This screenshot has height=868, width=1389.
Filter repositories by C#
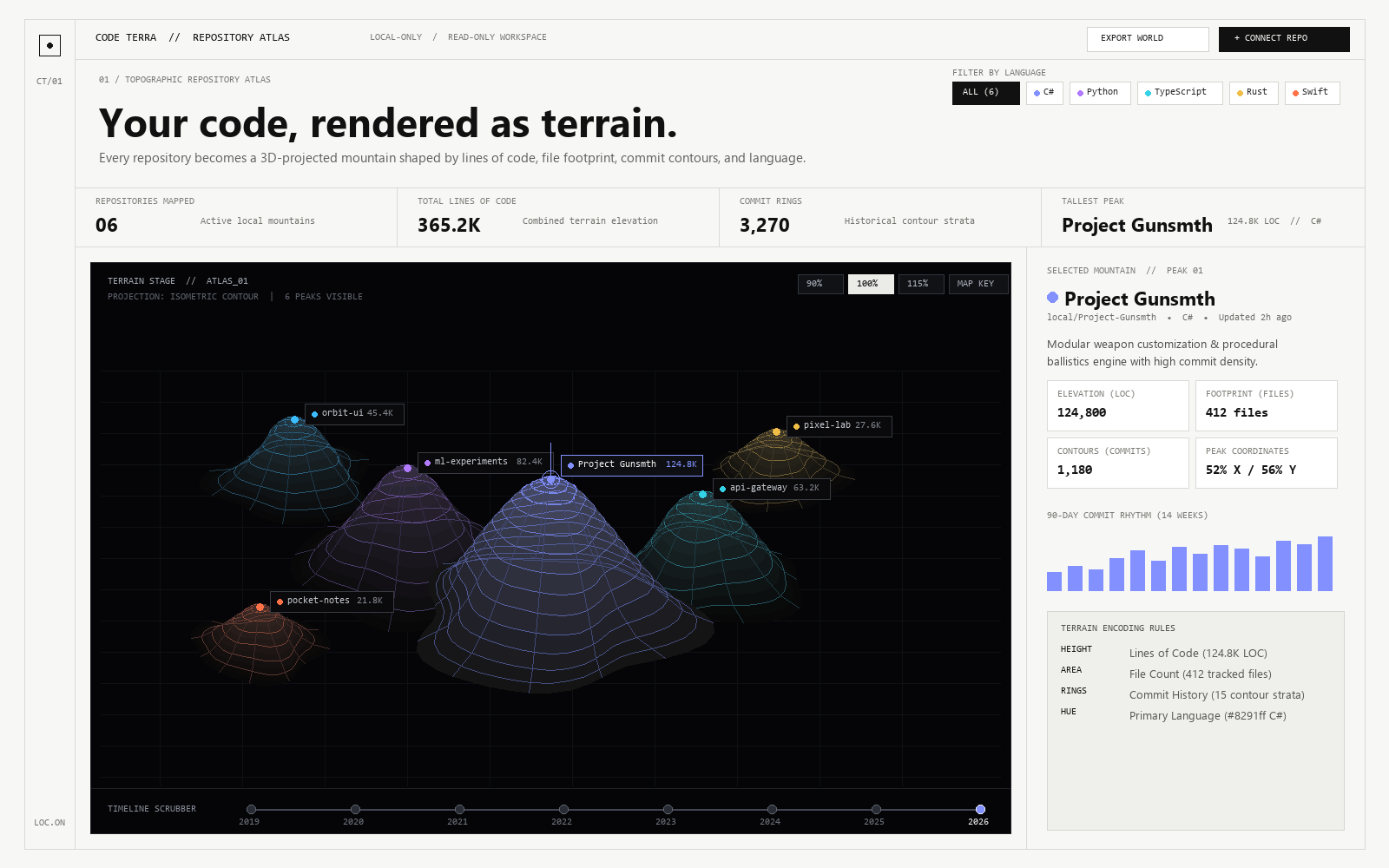(x=1044, y=93)
